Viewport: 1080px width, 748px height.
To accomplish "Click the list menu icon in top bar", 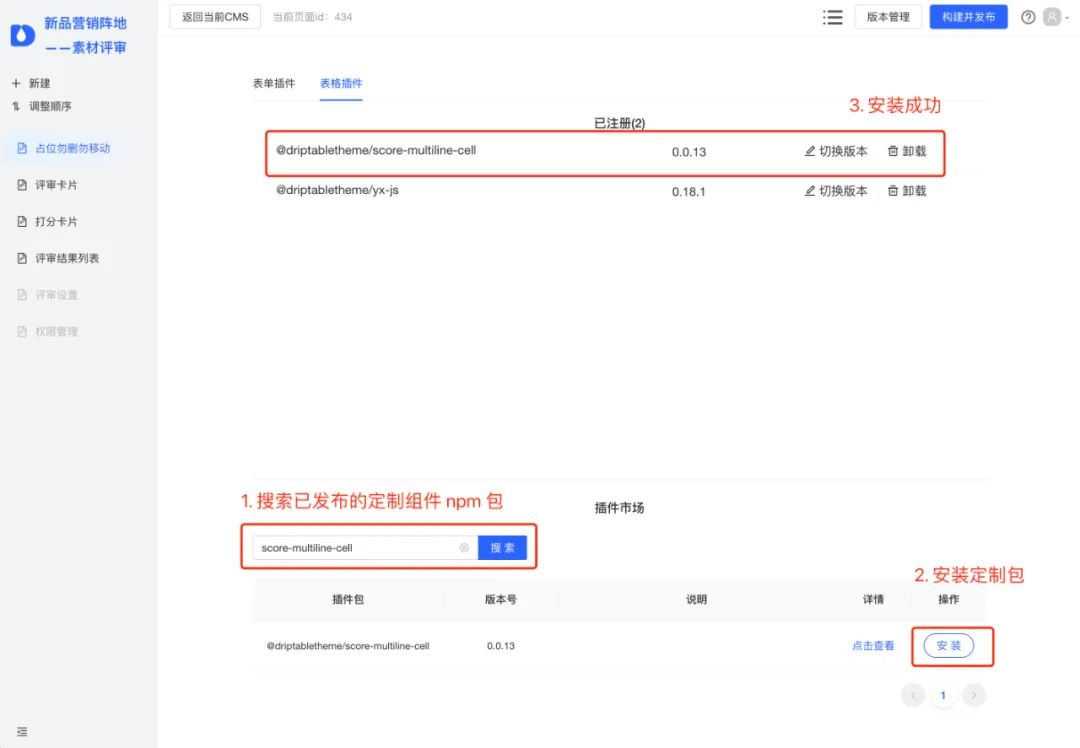I will click(831, 17).
